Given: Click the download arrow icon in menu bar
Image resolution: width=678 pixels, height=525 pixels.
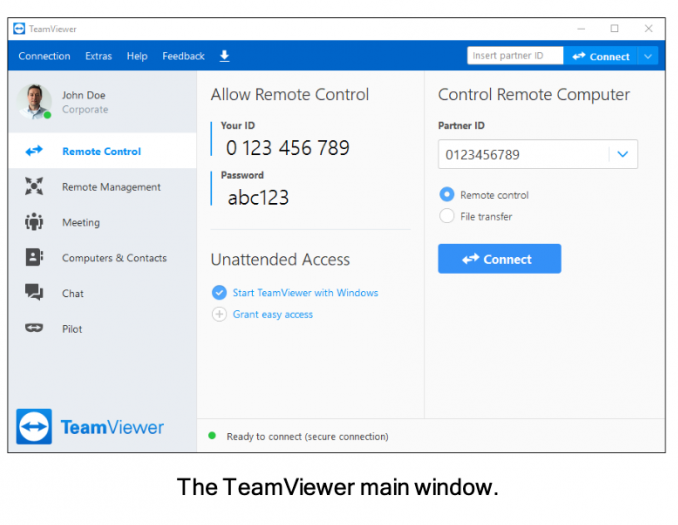Looking at the screenshot, I should click(x=224, y=56).
